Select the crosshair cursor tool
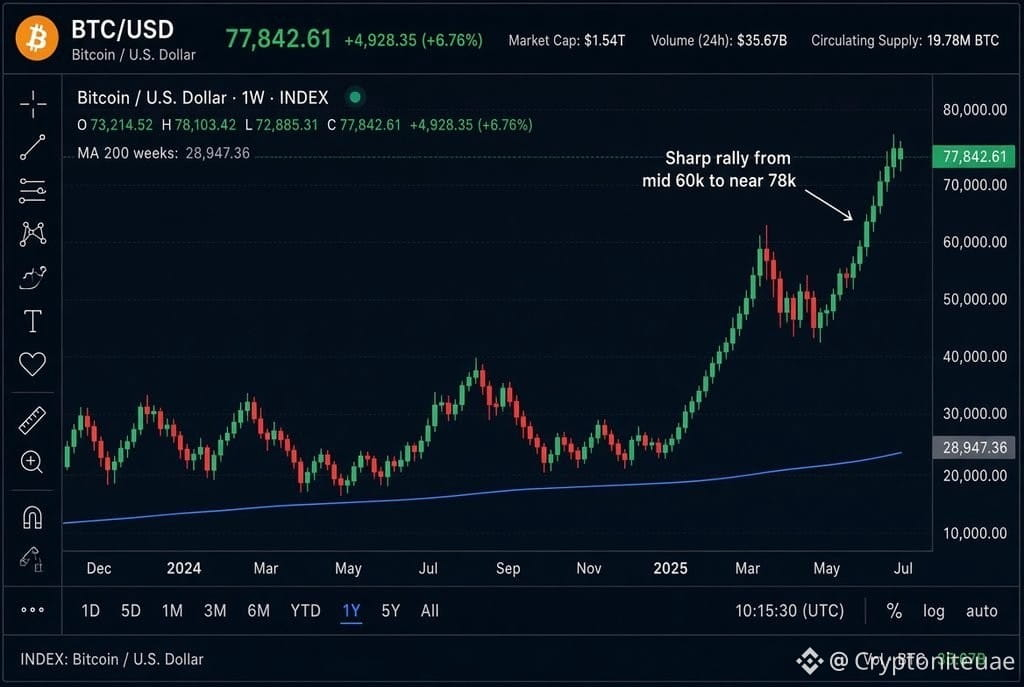The width and height of the screenshot is (1024, 687). [x=33, y=104]
